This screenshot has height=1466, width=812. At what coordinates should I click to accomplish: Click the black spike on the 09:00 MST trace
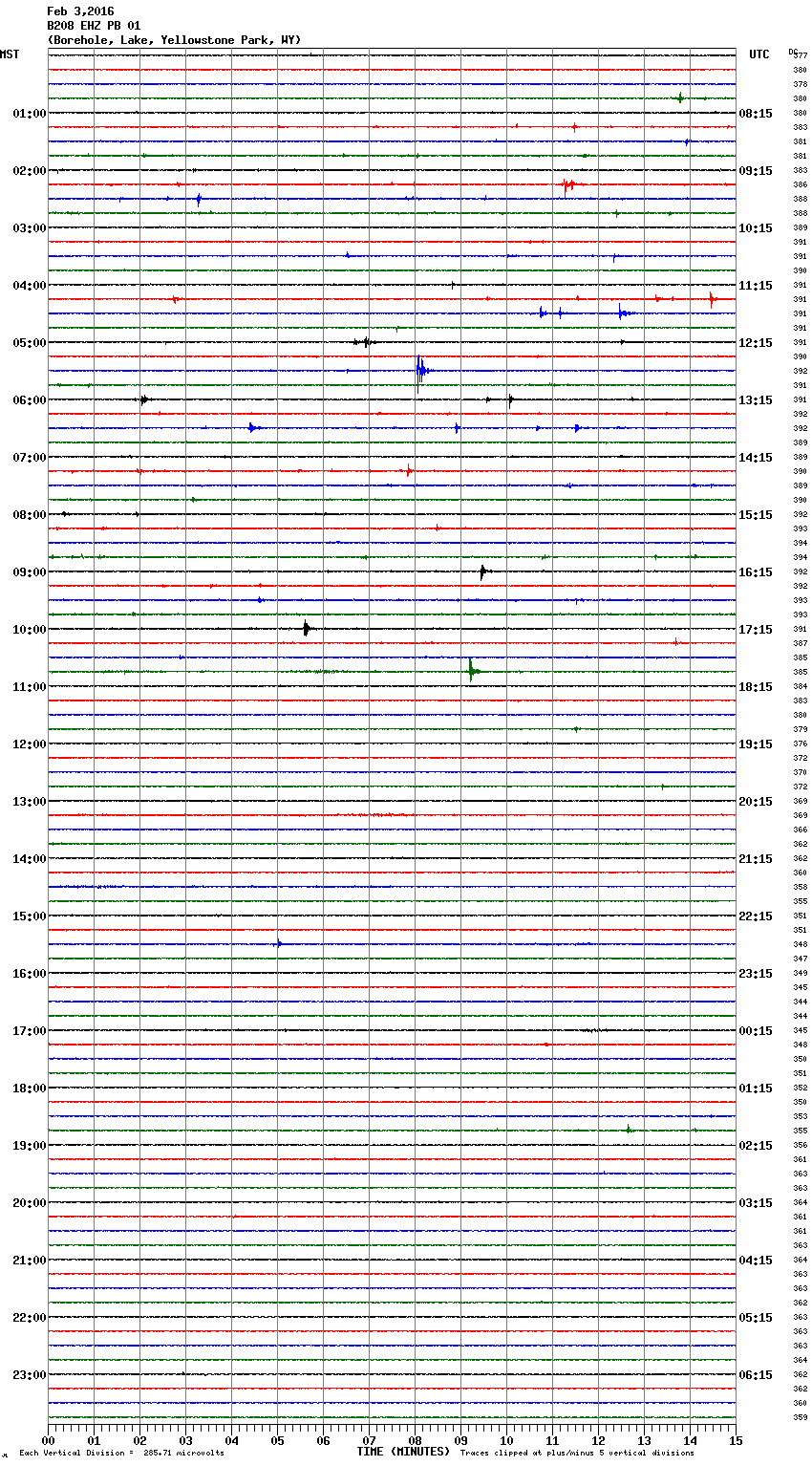(x=482, y=572)
